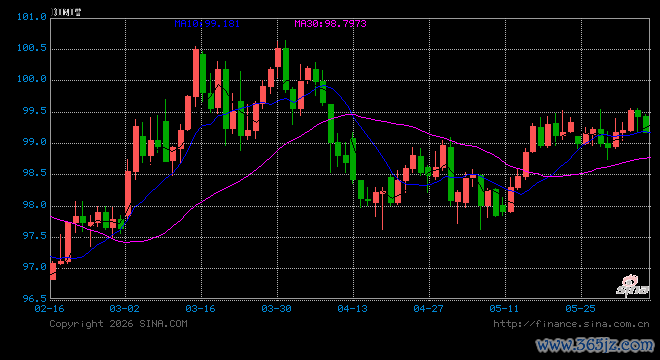
Task: Click the 04-13 date label
Action: [x=352, y=309]
